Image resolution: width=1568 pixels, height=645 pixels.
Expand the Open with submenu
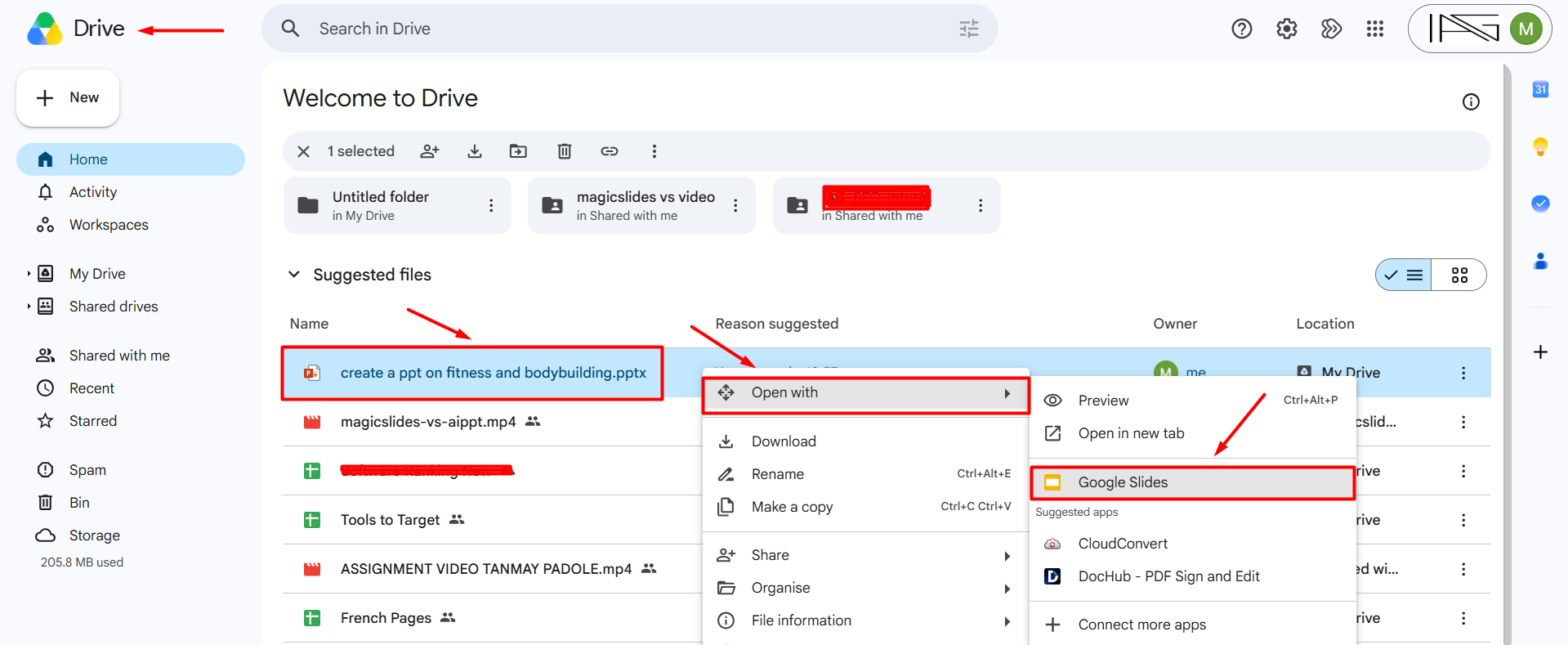[x=866, y=393]
